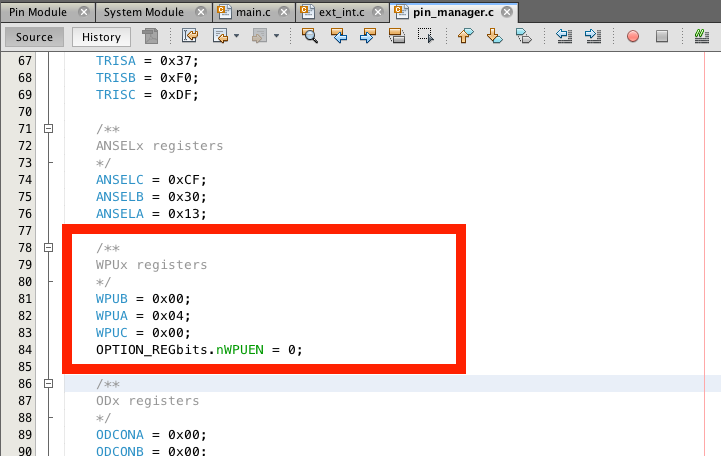
Task: Close the ext_int.c tab
Action: coord(378,12)
